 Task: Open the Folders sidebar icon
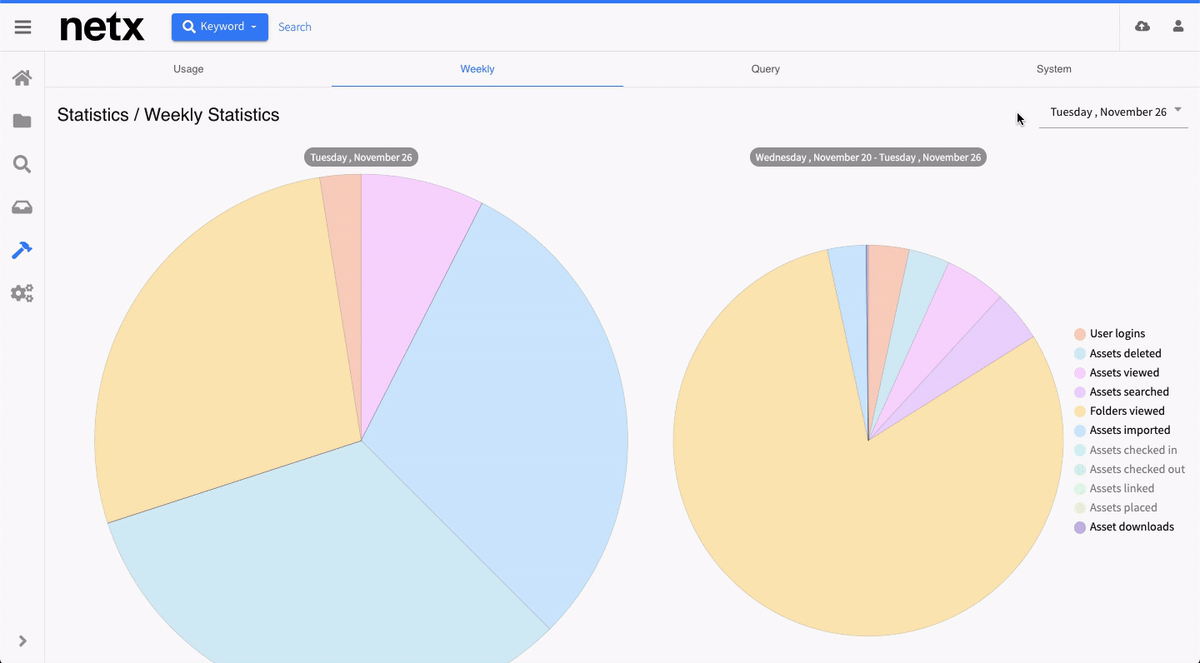(22, 121)
